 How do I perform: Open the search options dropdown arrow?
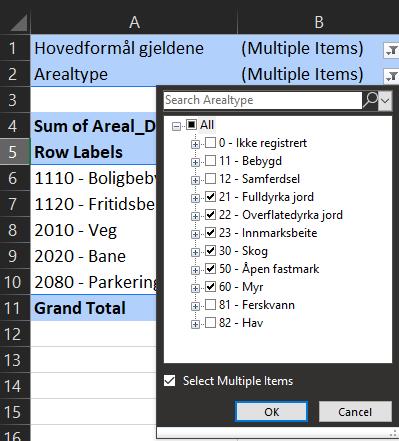point(385,100)
